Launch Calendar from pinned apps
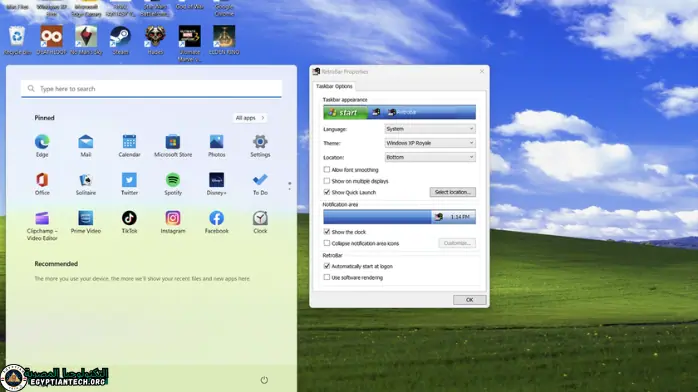This screenshot has width=698, height=392. [129, 146]
